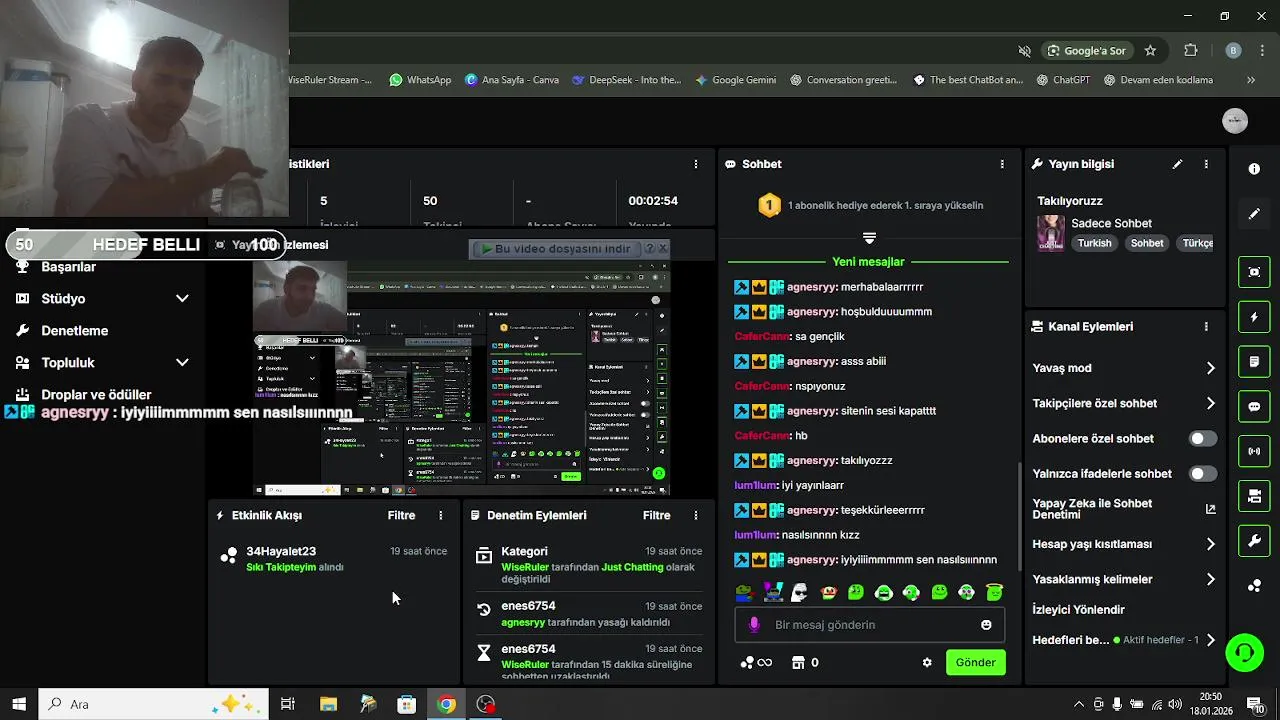Screen dimensions: 1280x720
Task: Open Denetim Eylemleri three-dot menu
Action: (x=696, y=516)
